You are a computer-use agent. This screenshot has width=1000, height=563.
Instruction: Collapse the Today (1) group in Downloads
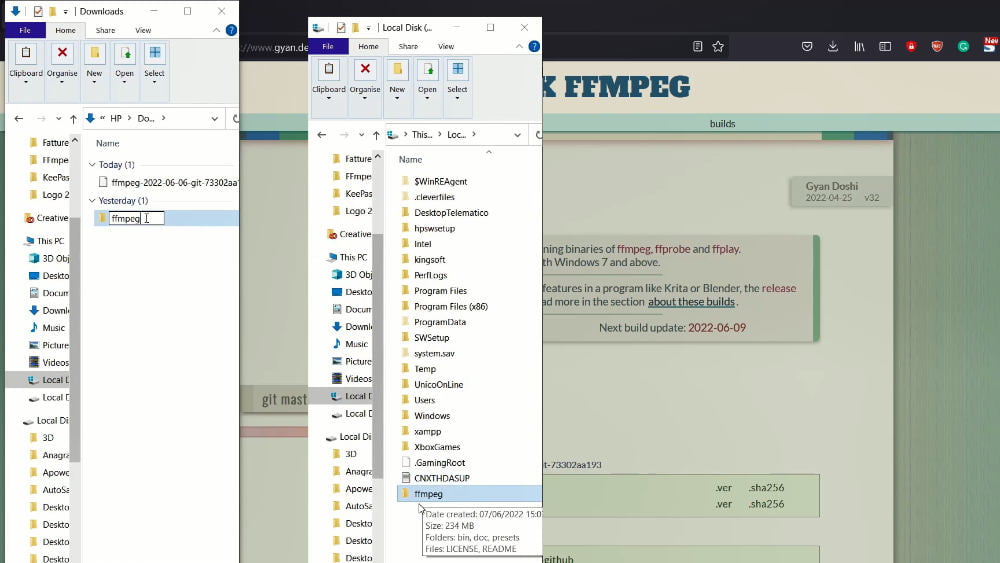[x=92, y=165]
